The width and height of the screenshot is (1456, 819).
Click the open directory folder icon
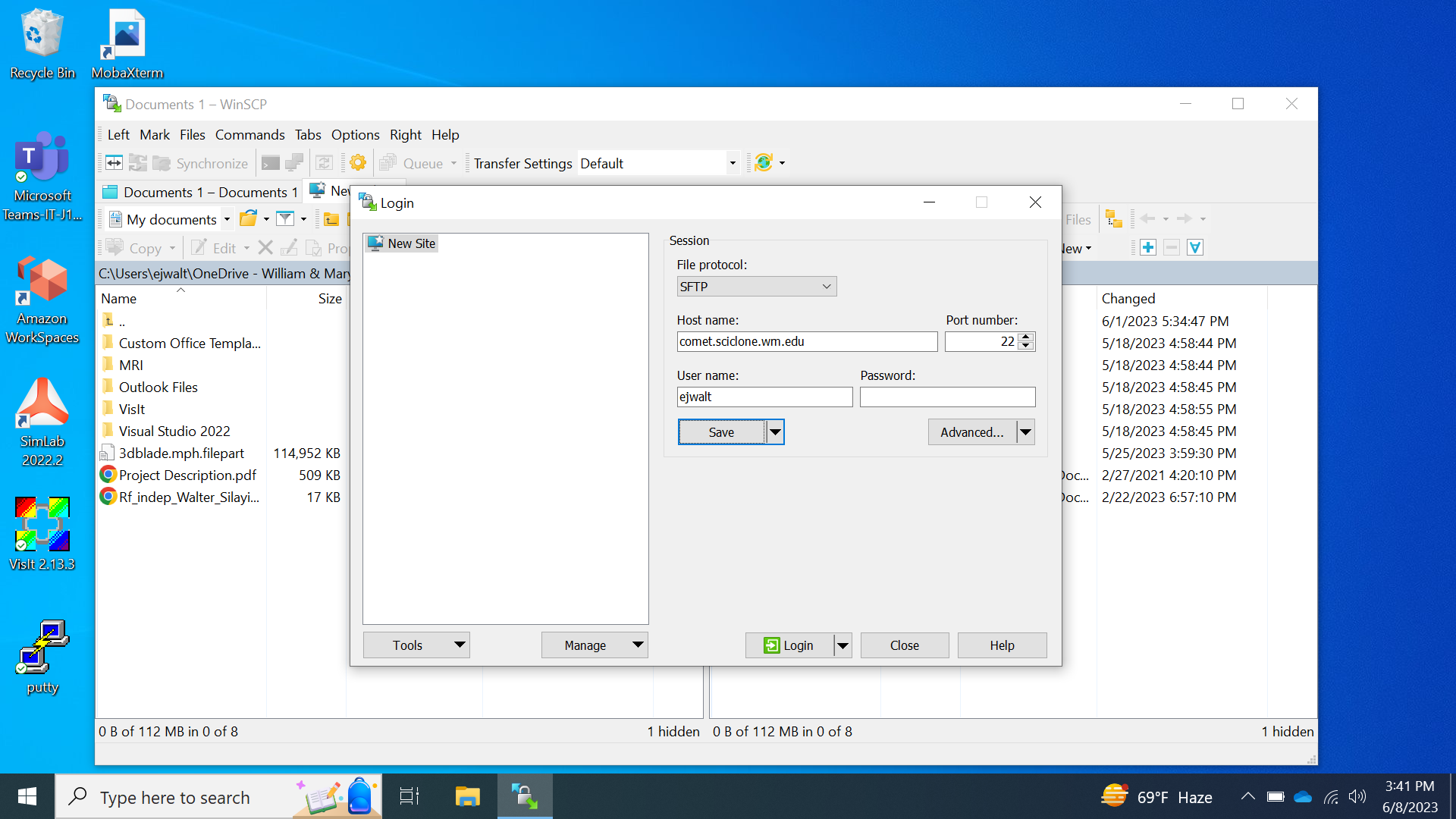click(248, 219)
